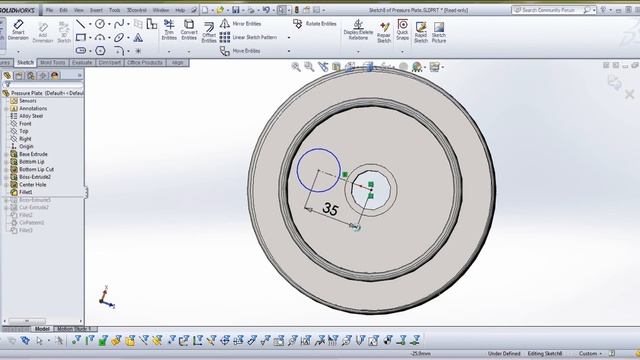The height and width of the screenshot is (360, 640).
Task: Click Move Entities button
Action: [240, 51]
